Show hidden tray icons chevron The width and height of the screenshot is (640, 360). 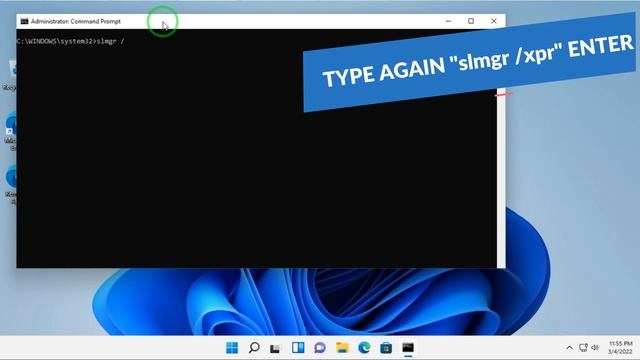pos(569,348)
